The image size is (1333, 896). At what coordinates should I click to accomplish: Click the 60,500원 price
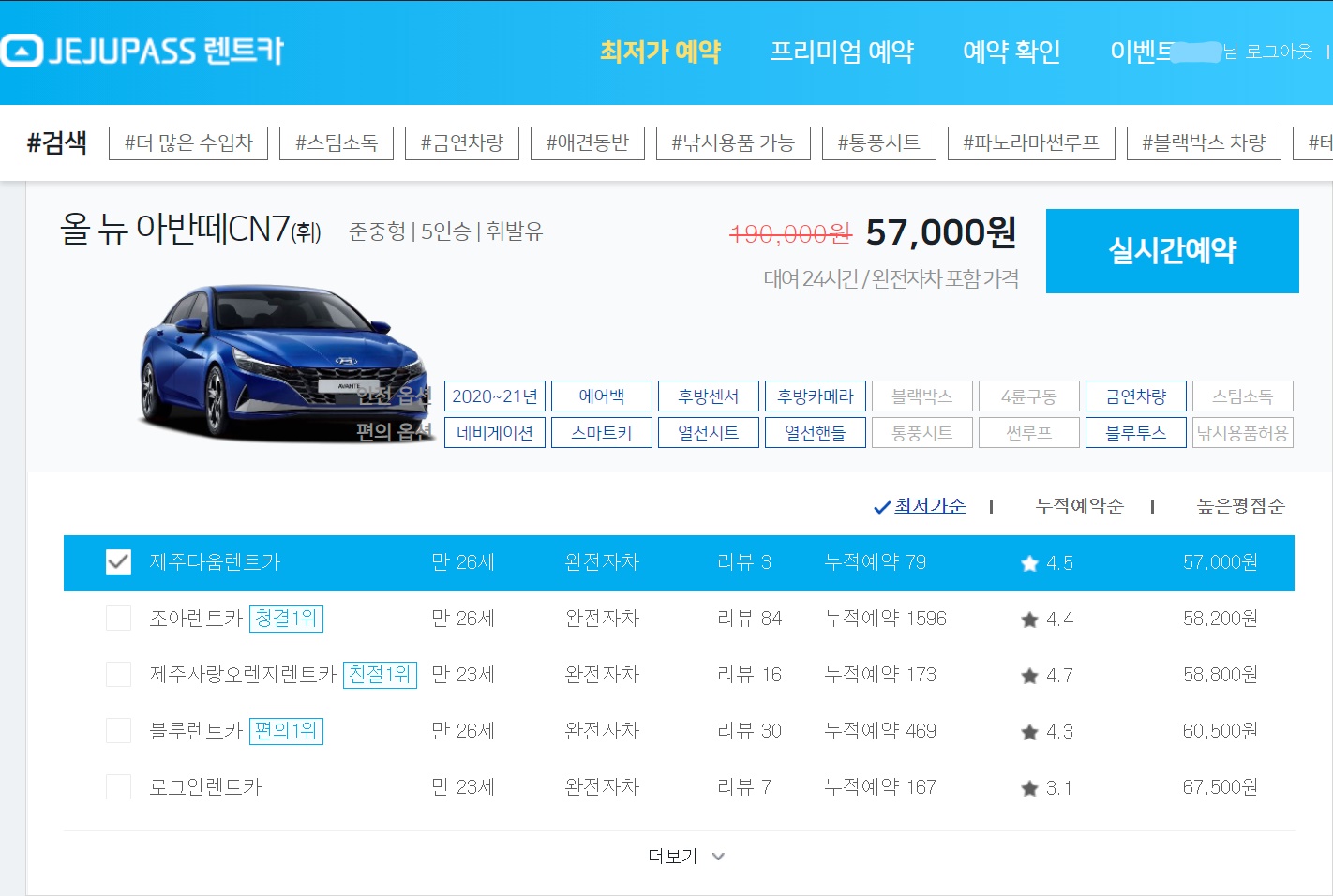[x=1221, y=731]
